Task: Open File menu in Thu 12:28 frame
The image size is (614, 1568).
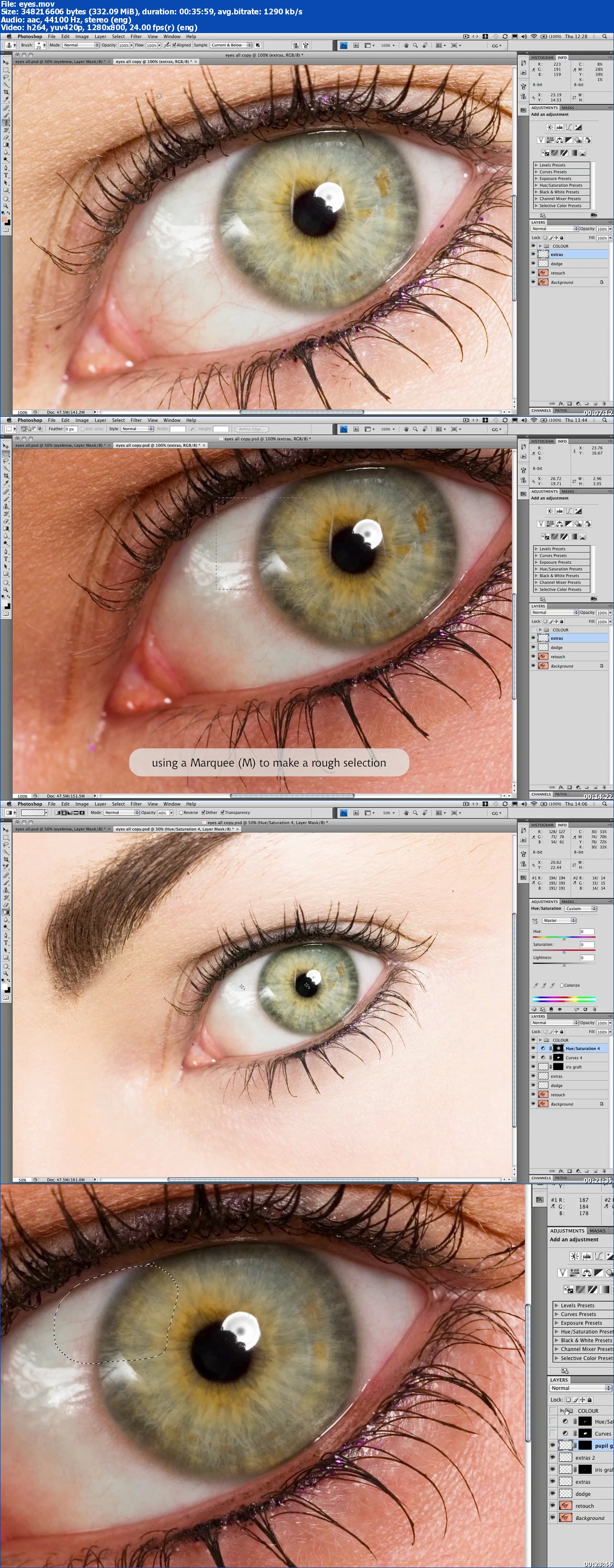Action: [52, 36]
